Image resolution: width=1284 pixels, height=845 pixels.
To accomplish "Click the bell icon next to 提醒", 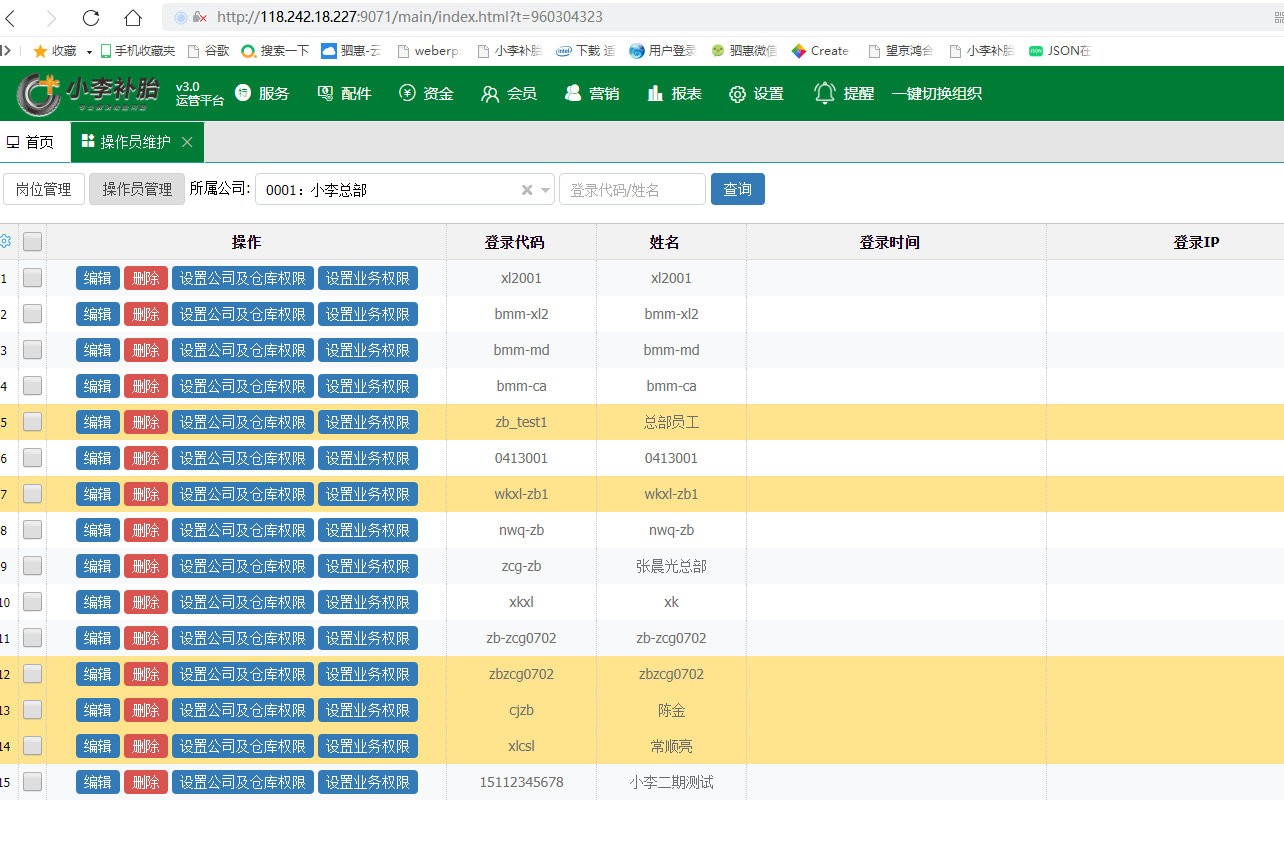I will tap(824, 93).
